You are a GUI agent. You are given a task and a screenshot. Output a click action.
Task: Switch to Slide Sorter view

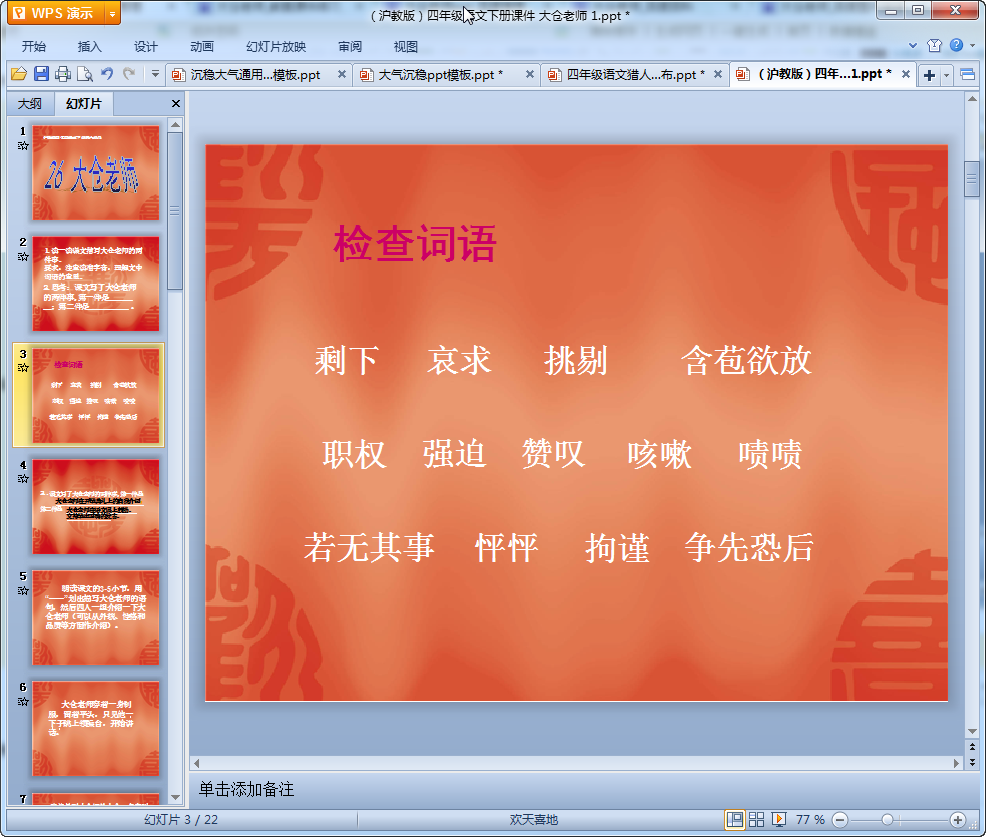[756, 819]
